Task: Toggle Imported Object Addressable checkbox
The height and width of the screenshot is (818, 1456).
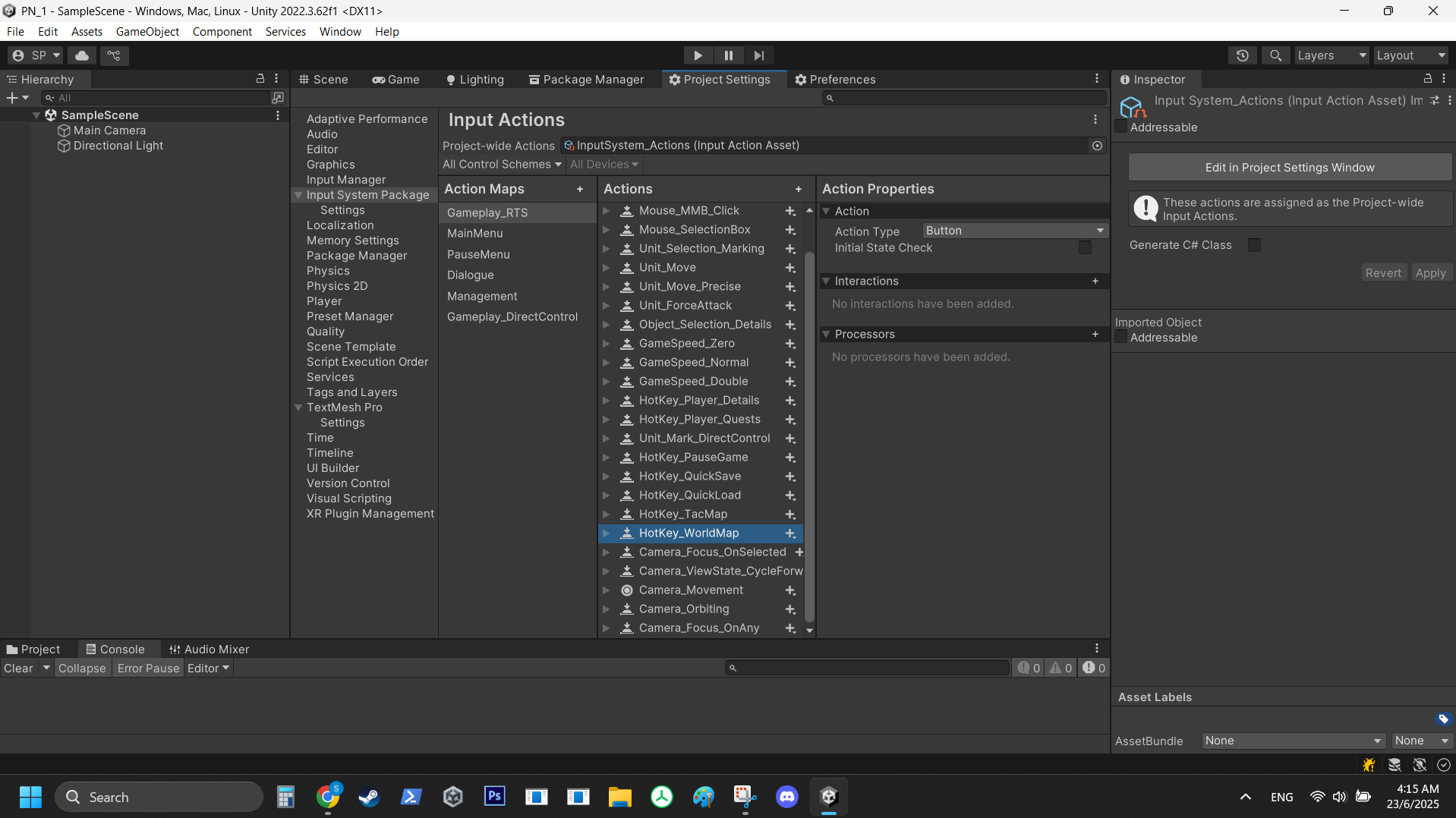Action: pos(1120,337)
